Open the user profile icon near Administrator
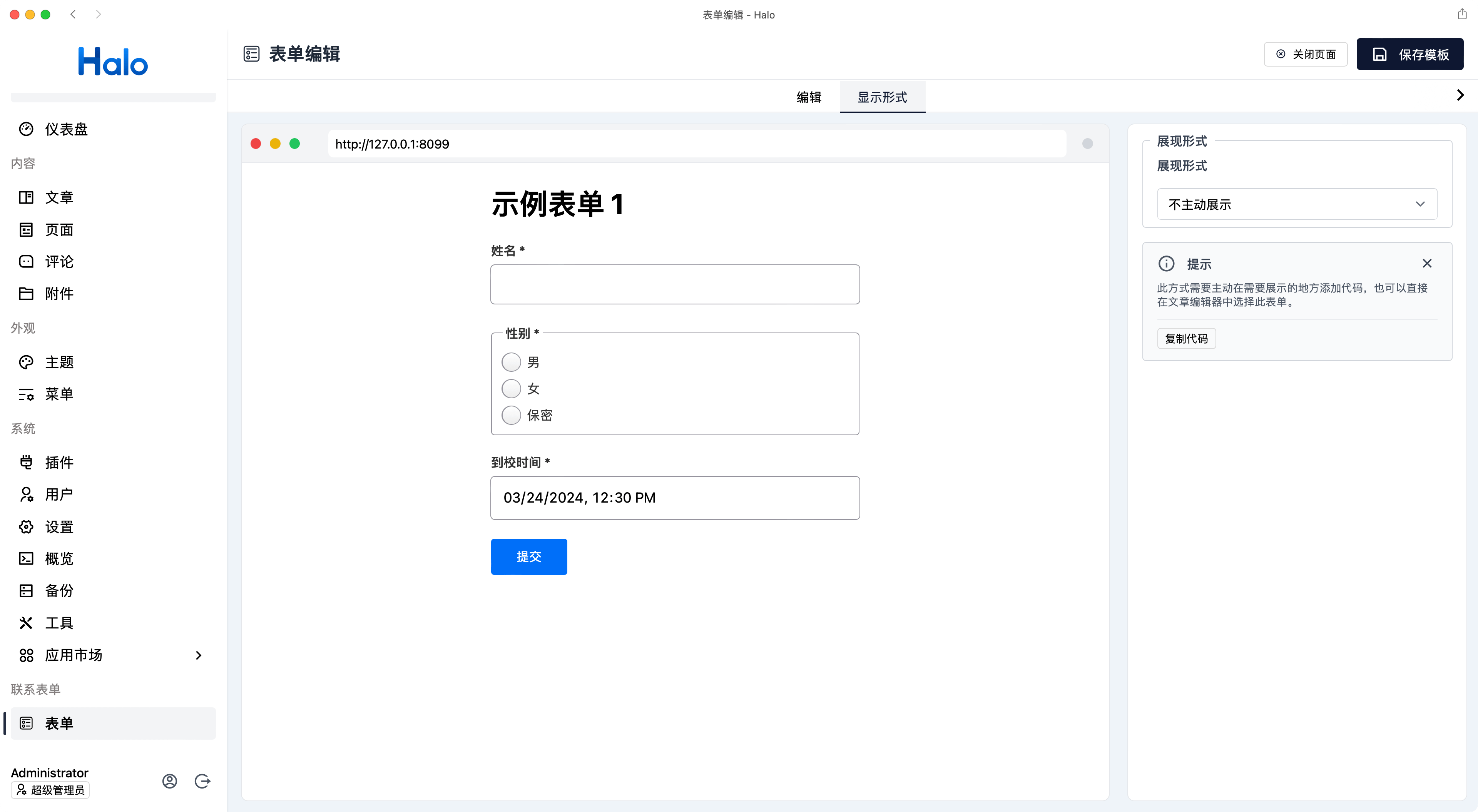Image resolution: width=1478 pixels, height=812 pixels. [x=169, y=781]
